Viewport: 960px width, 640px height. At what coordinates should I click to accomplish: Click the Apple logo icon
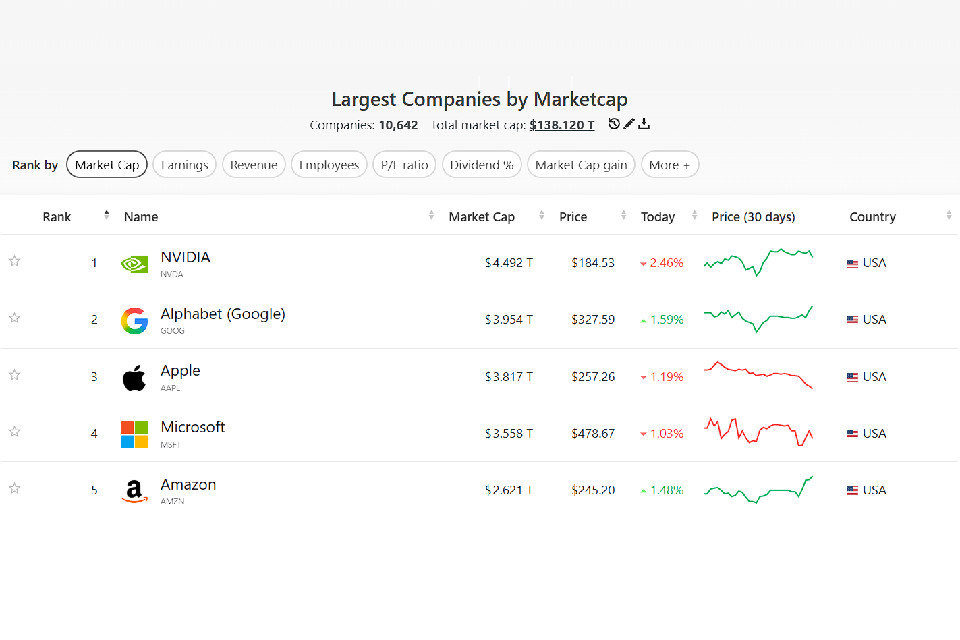pos(134,378)
